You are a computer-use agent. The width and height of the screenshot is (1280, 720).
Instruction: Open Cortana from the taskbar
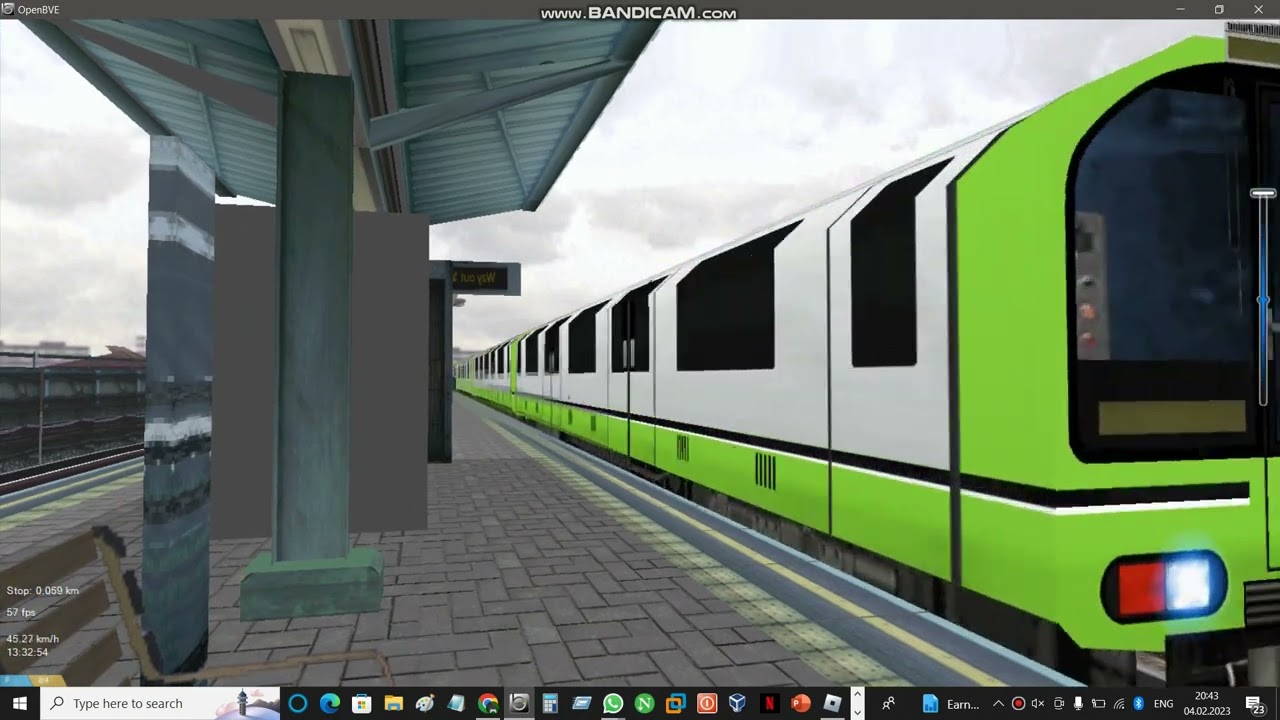pyautogui.click(x=297, y=703)
